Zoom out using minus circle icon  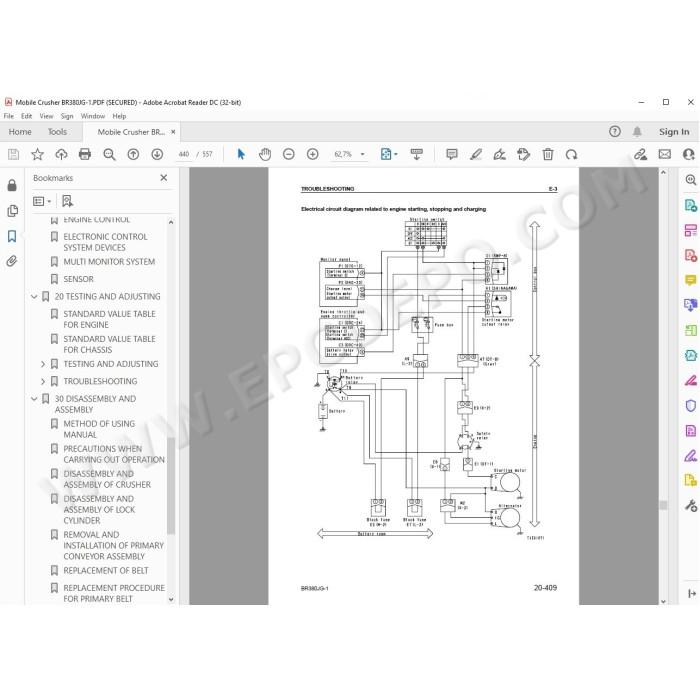pos(289,154)
